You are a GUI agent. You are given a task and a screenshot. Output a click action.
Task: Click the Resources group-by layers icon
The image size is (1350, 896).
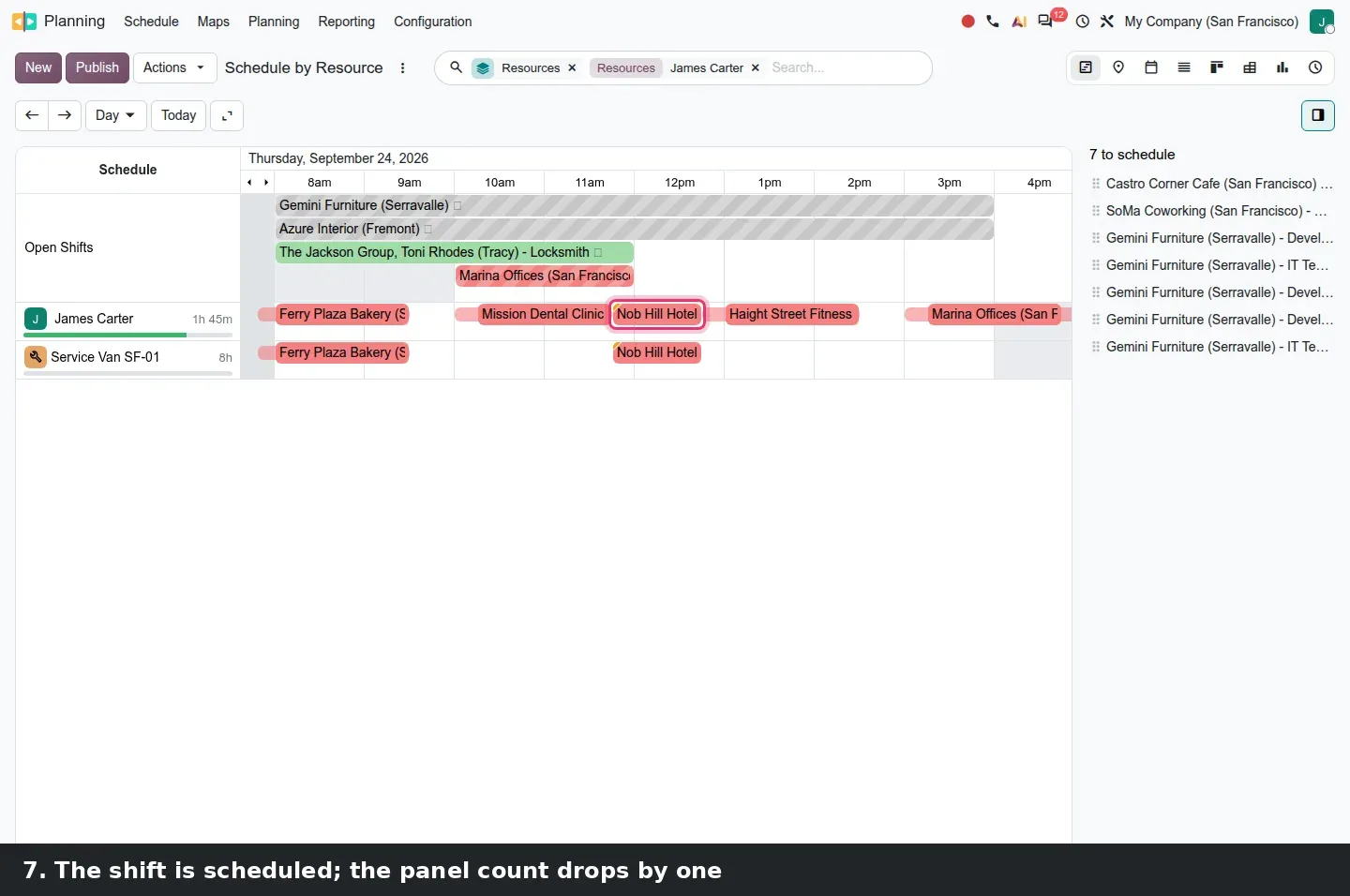[483, 68]
